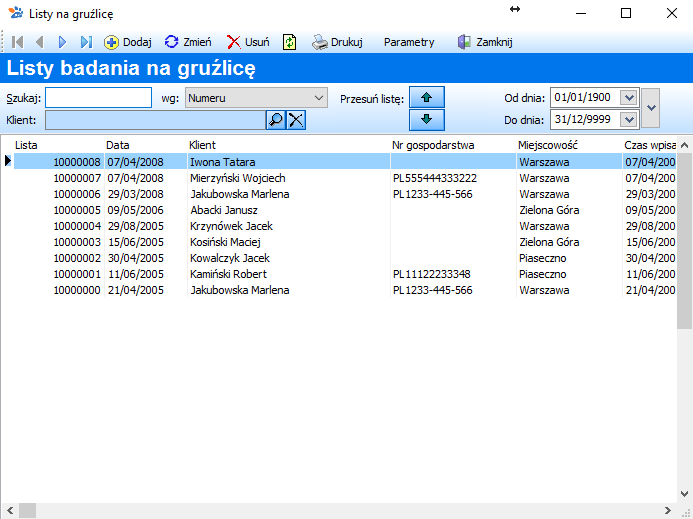The image size is (693, 519).
Task: Click farm number PL555444333222
Action: tap(435, 178)
